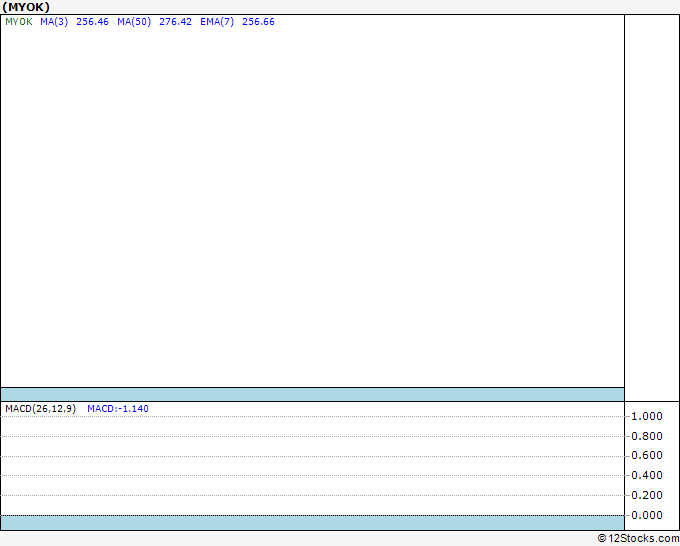Screen dimensions: 680x546
Task: Select the MYOK ticker legend label
Action: pos(19,22)
